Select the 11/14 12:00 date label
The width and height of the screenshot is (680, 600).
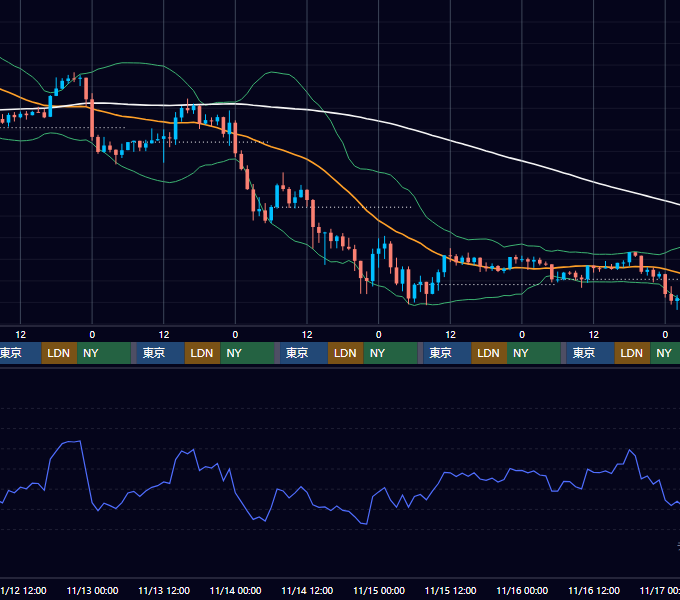pyautogui.click(x=307, y=590)
